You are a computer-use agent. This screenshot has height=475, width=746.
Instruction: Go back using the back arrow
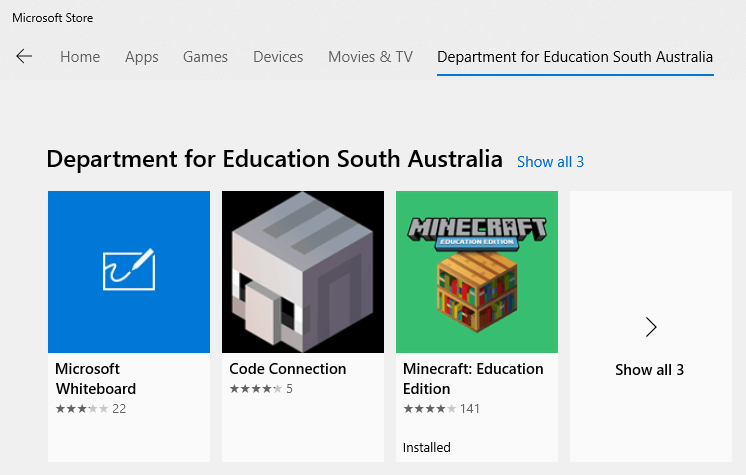[x=24, y=56]
